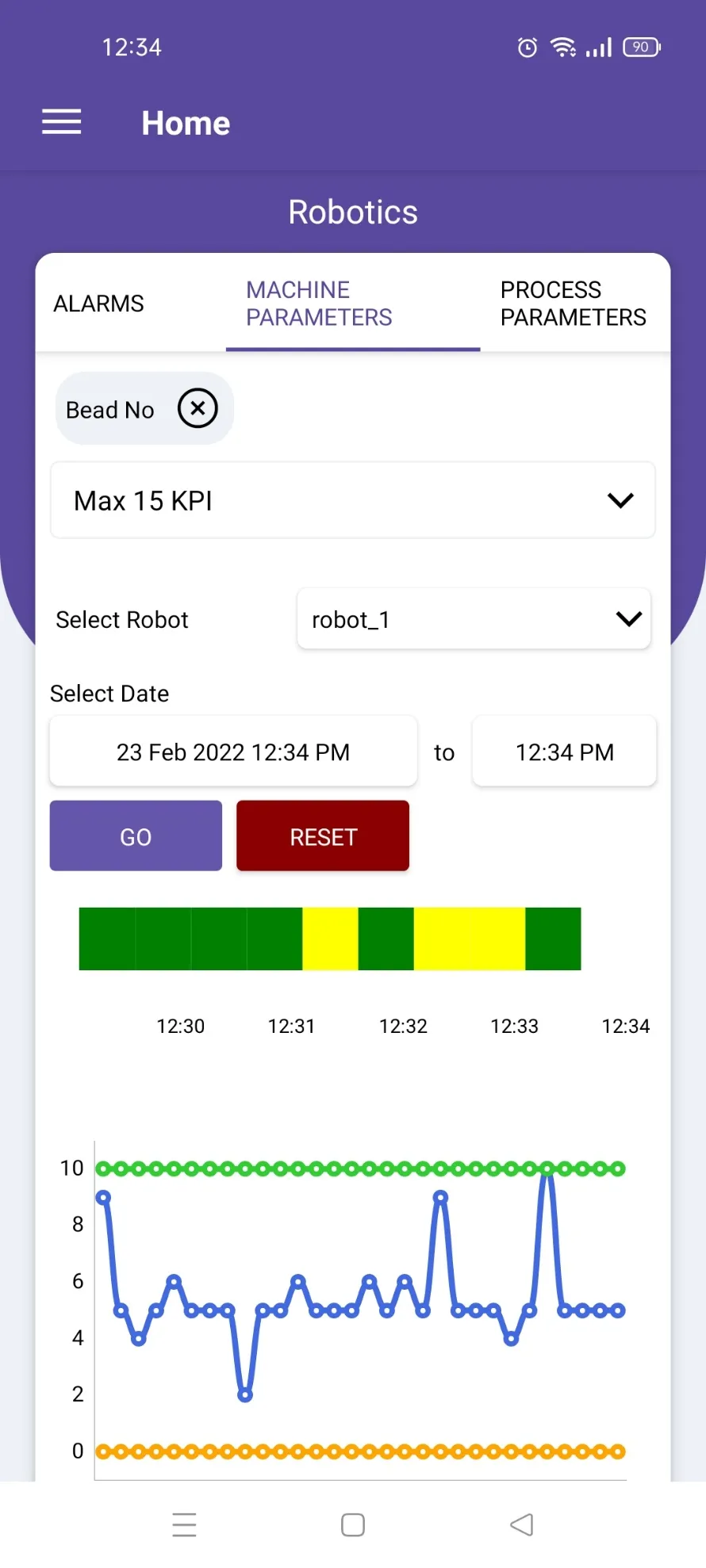Tap the 10 value on chart axis

(71, 1168)
